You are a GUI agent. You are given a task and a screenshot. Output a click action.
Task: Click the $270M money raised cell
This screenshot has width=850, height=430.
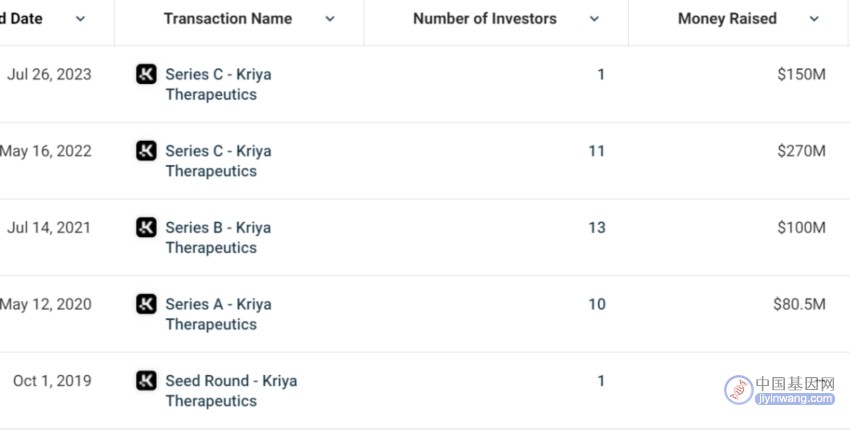pyautogui.click(x=801, y=151)
